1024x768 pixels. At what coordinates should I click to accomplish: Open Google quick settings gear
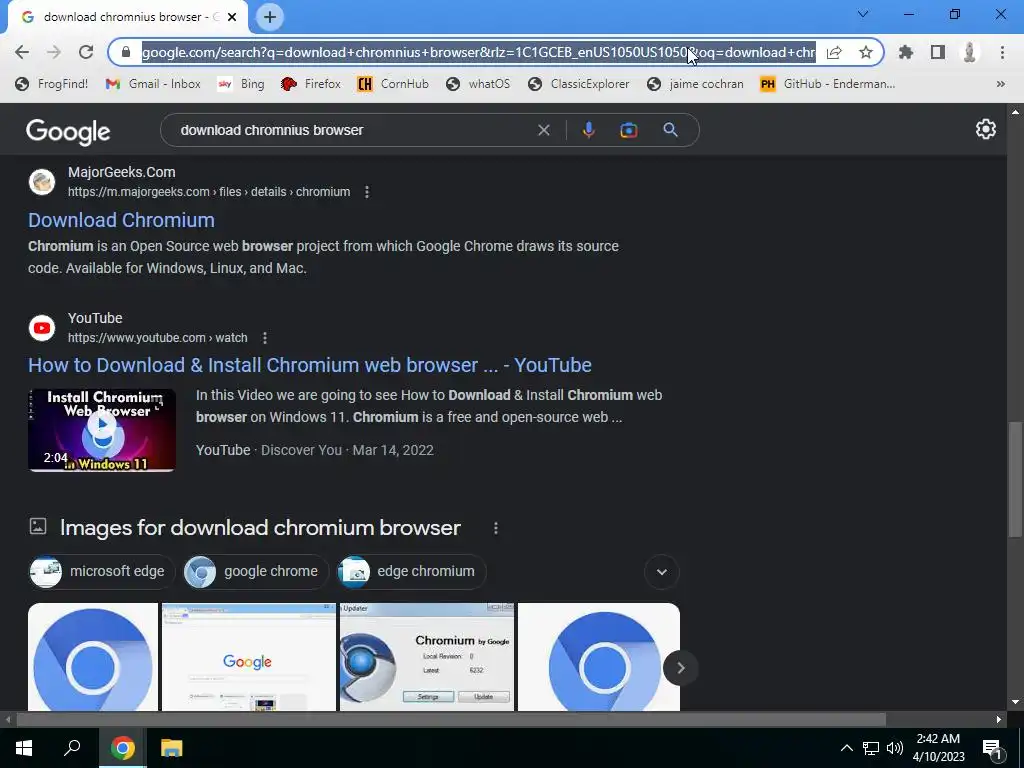[985, 129]
